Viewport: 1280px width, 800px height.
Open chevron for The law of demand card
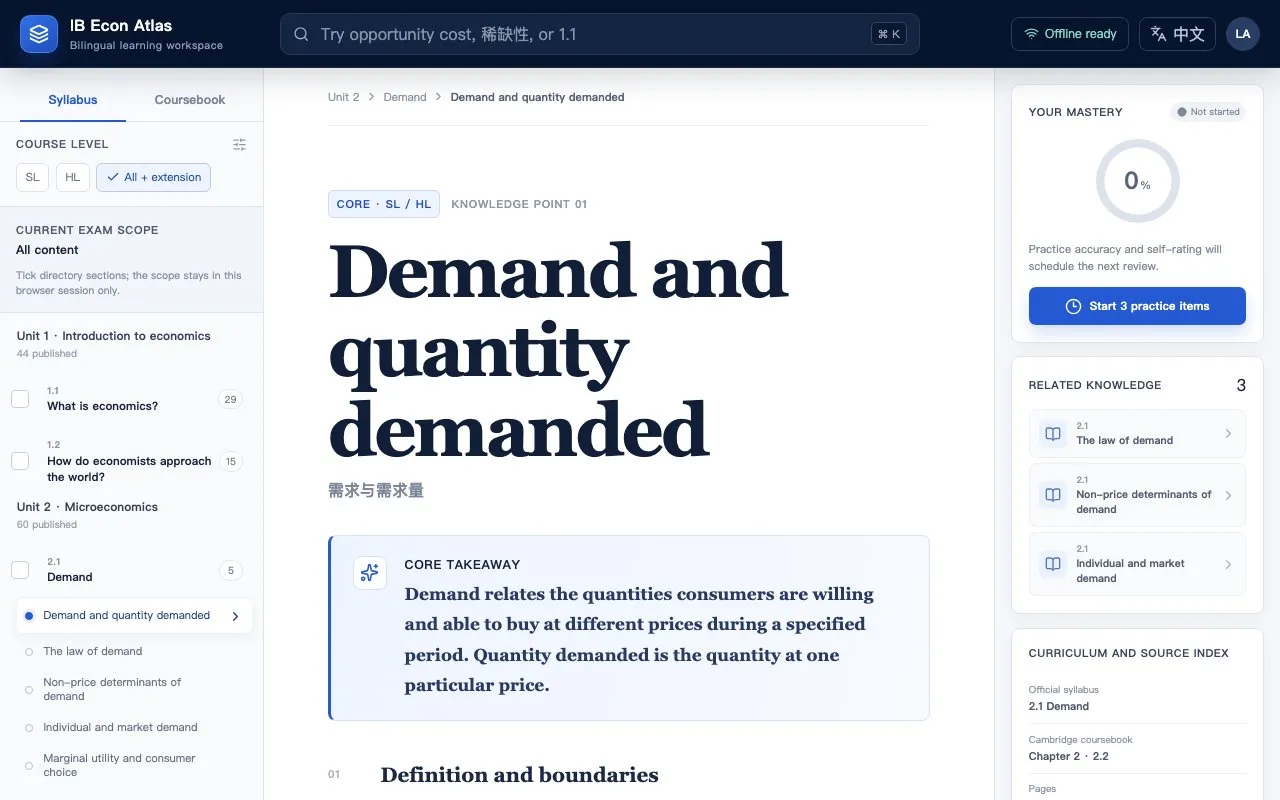tap(1228, 434)
